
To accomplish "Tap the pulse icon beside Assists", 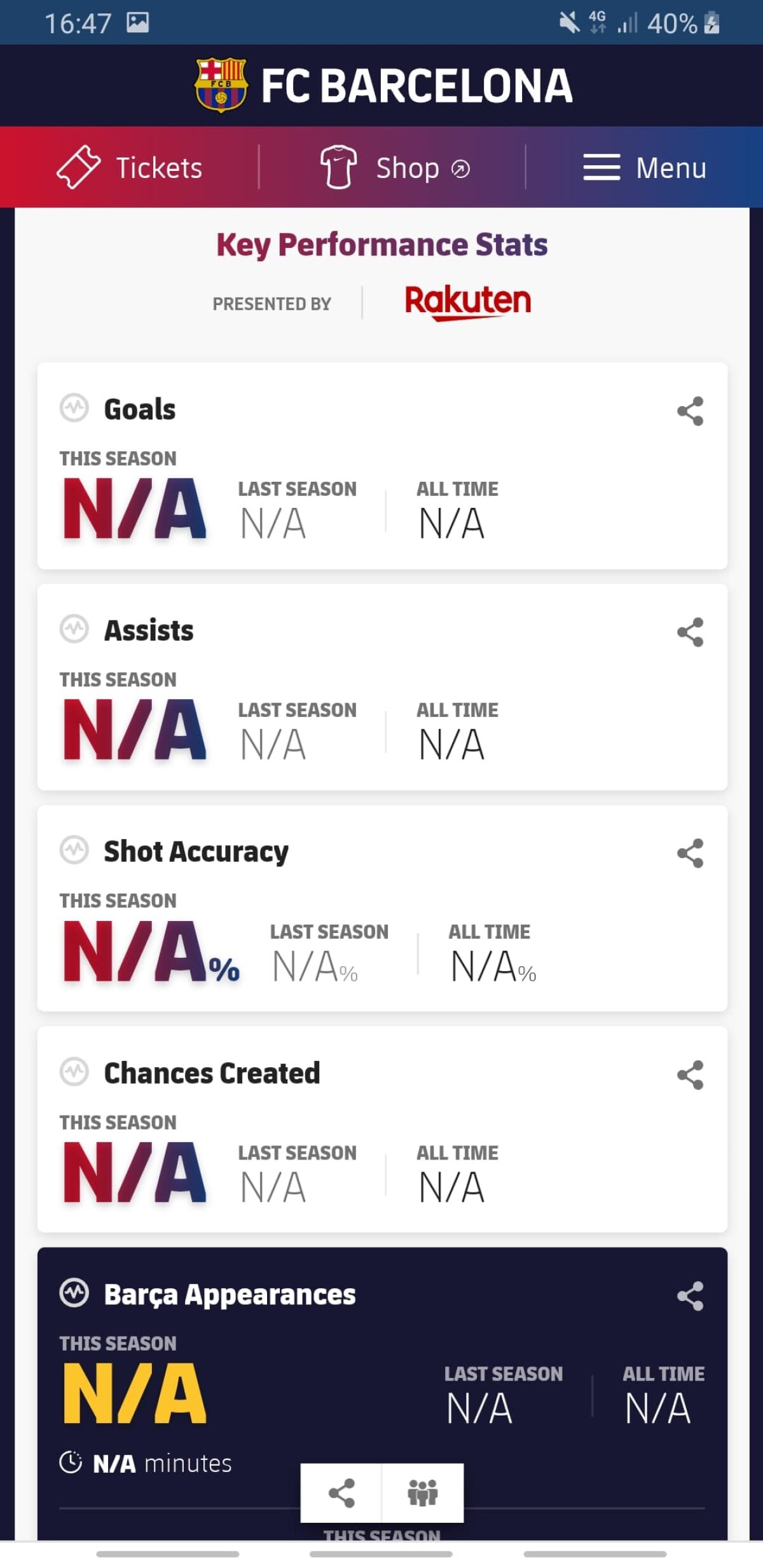I will (74, 629).
